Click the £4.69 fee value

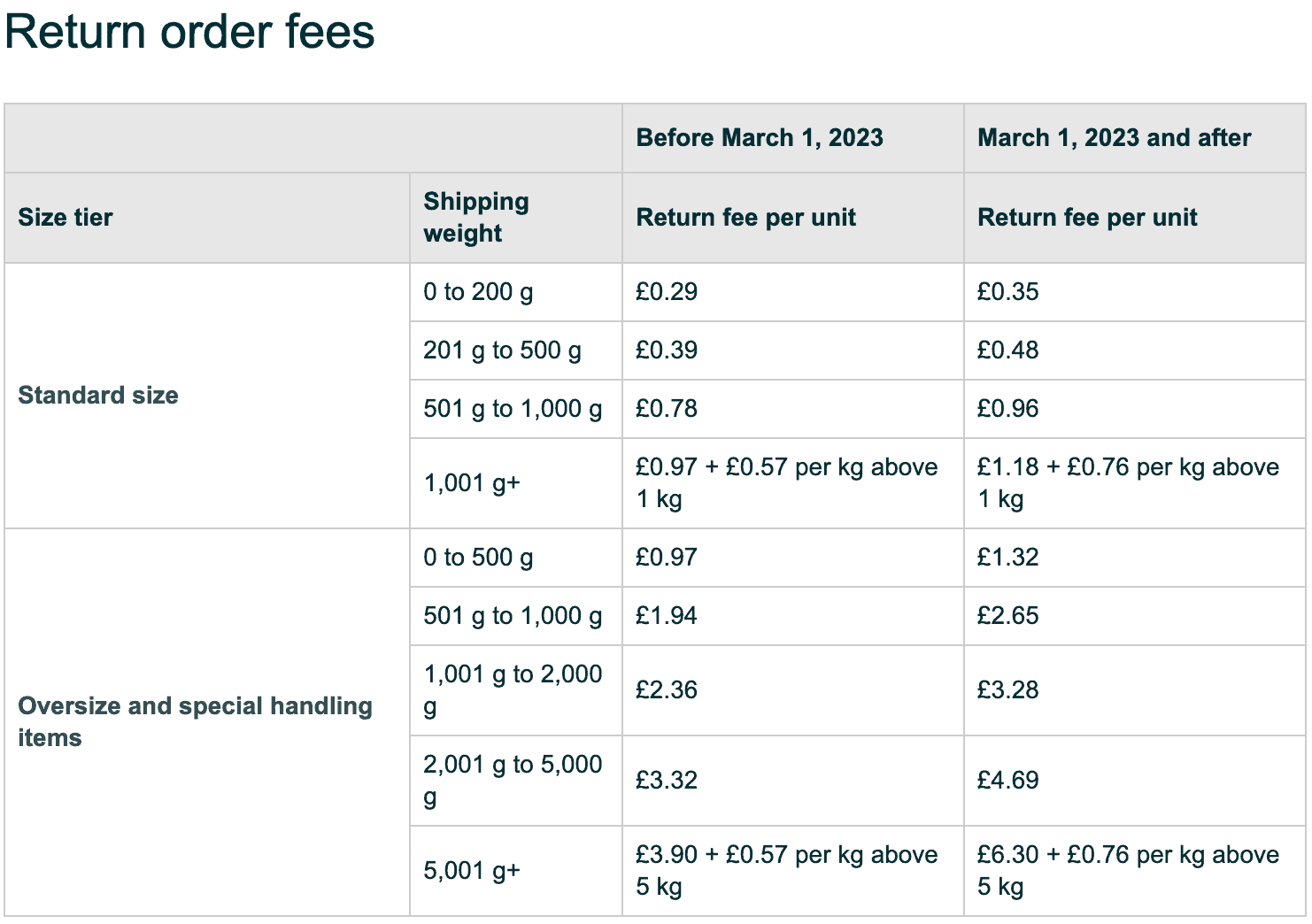tap(1007, 781)
